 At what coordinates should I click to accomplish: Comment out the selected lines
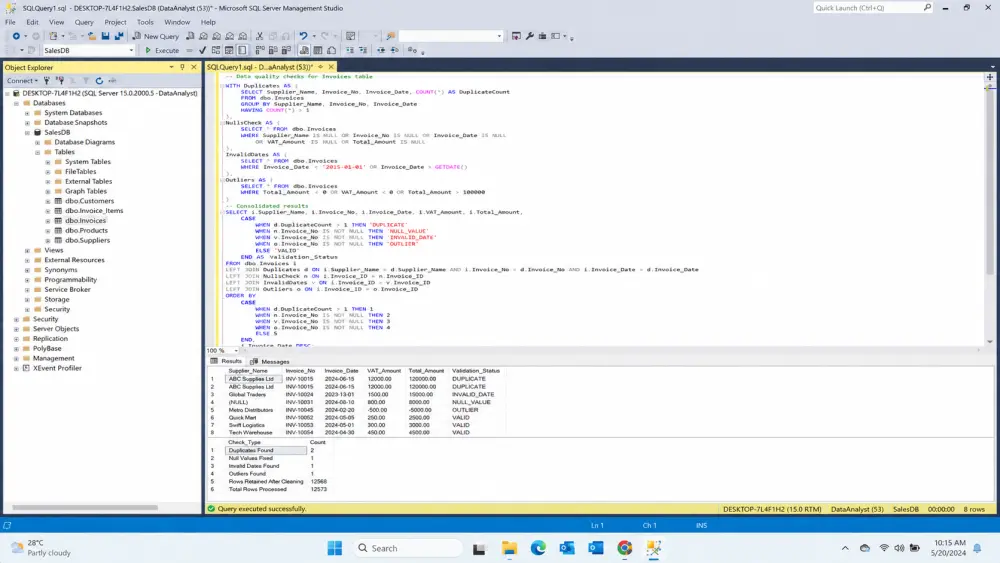click(x=350, y=50)
